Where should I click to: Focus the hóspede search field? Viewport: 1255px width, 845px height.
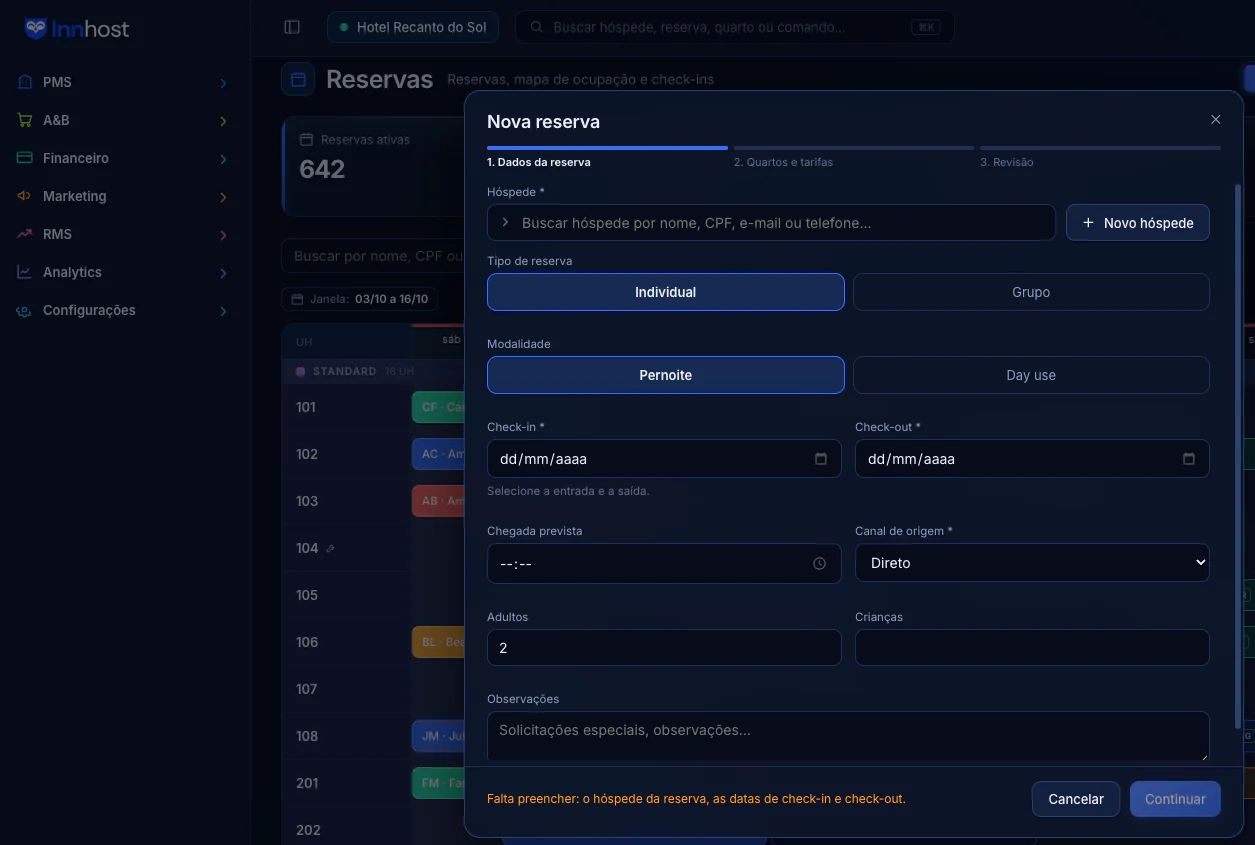coord(771,222)
